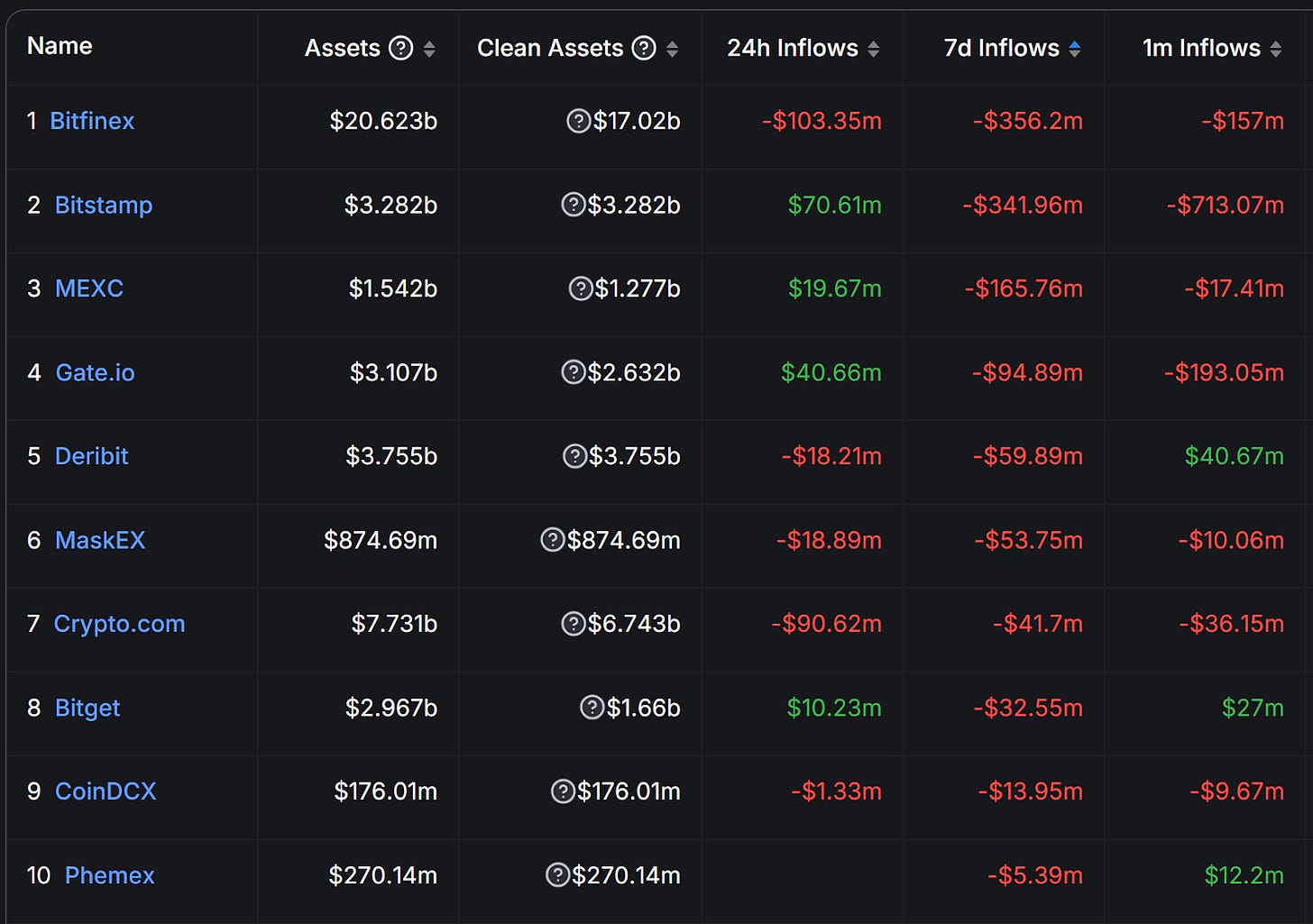
Task: Click the help icon next to Clean Assets header
Action: click(x=644, y=48)
